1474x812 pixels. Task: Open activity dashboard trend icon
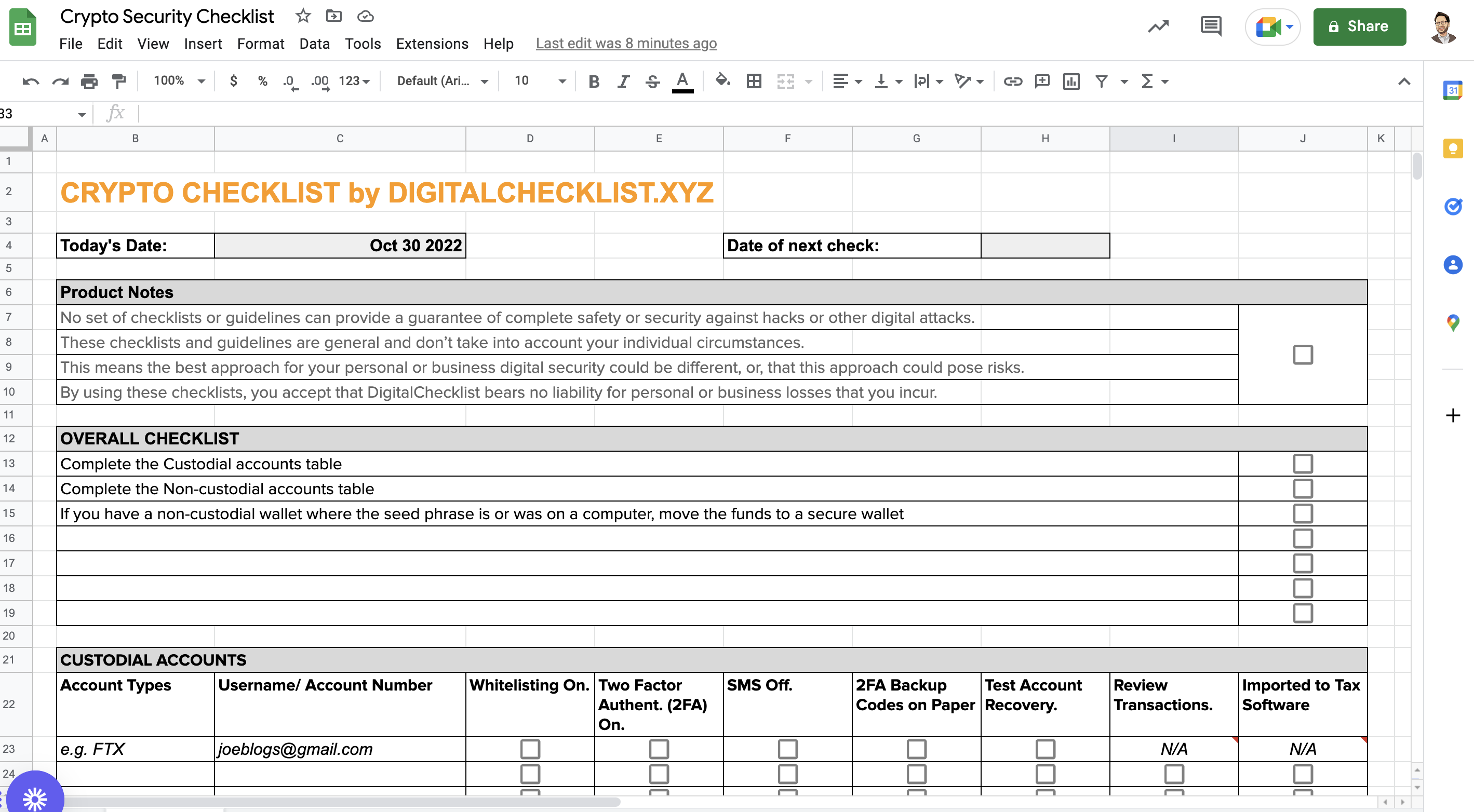1158,26
